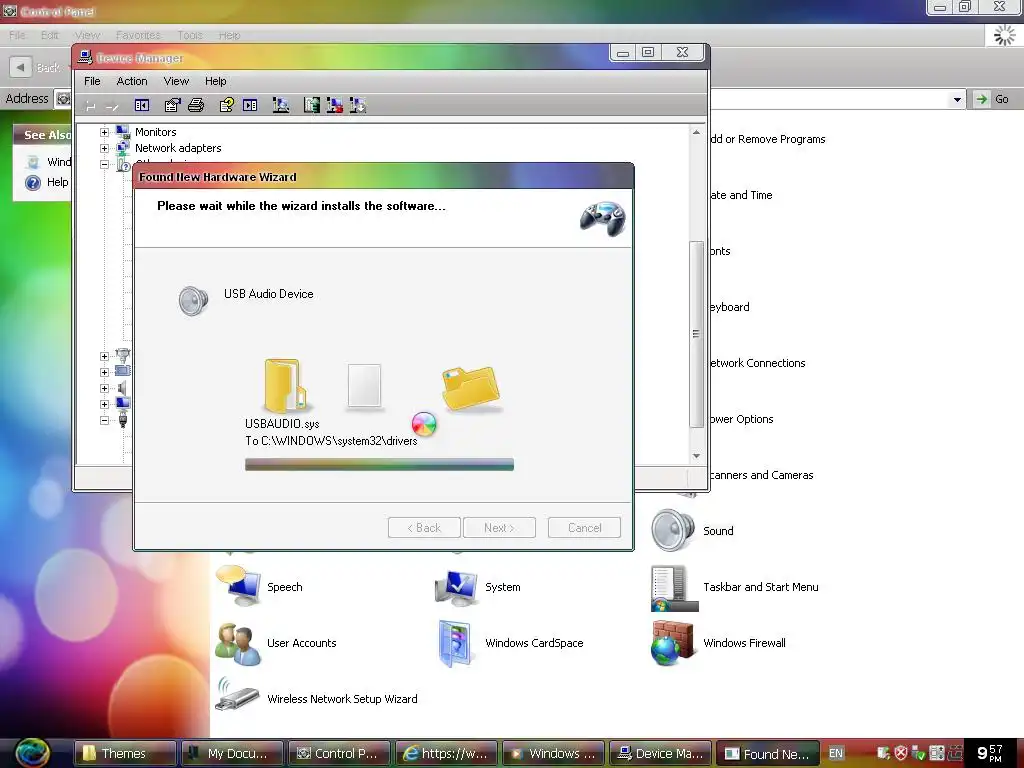The height and width of the screenshot is (768, 1024).
Task: Click the Show/Hide Action Pane toolbar icon
Action: [x=250, y=105]
